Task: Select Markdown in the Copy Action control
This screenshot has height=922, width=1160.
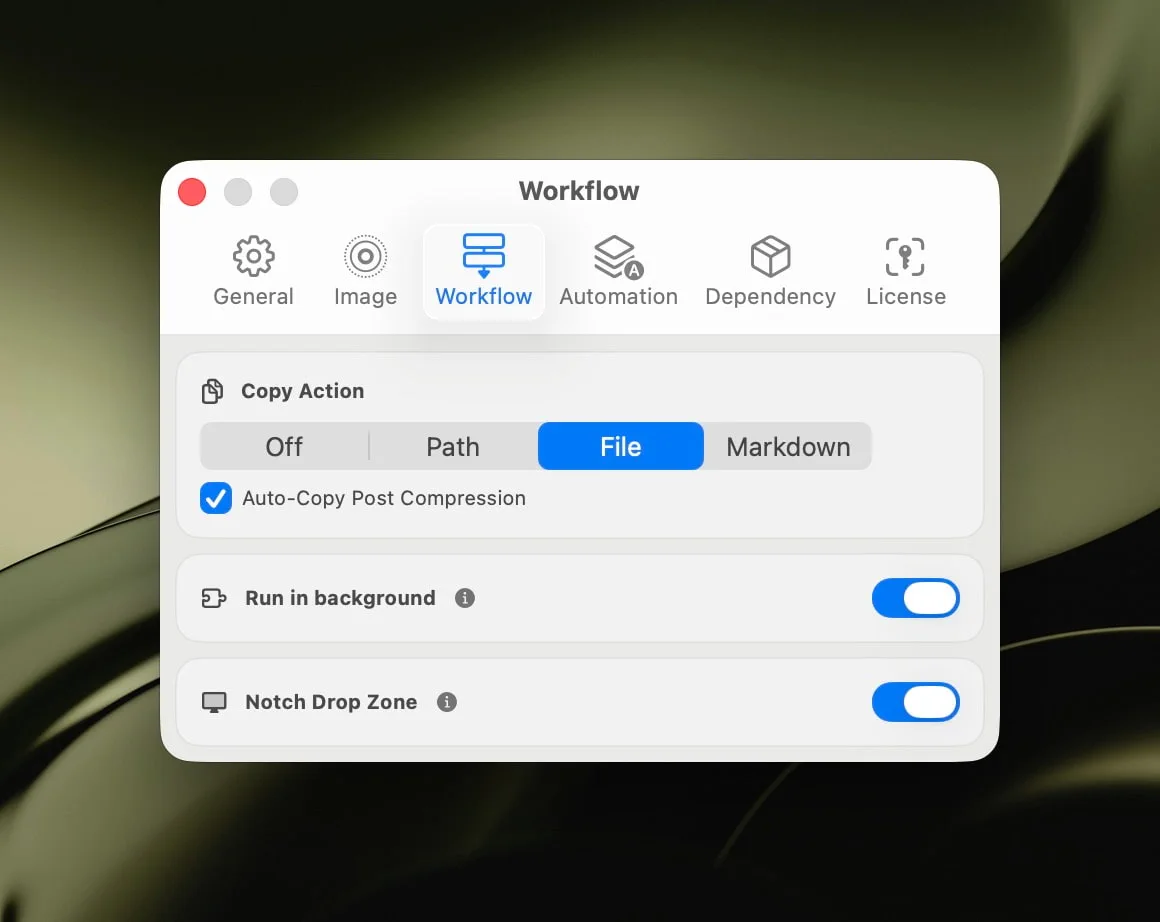Action: (788, 446)
